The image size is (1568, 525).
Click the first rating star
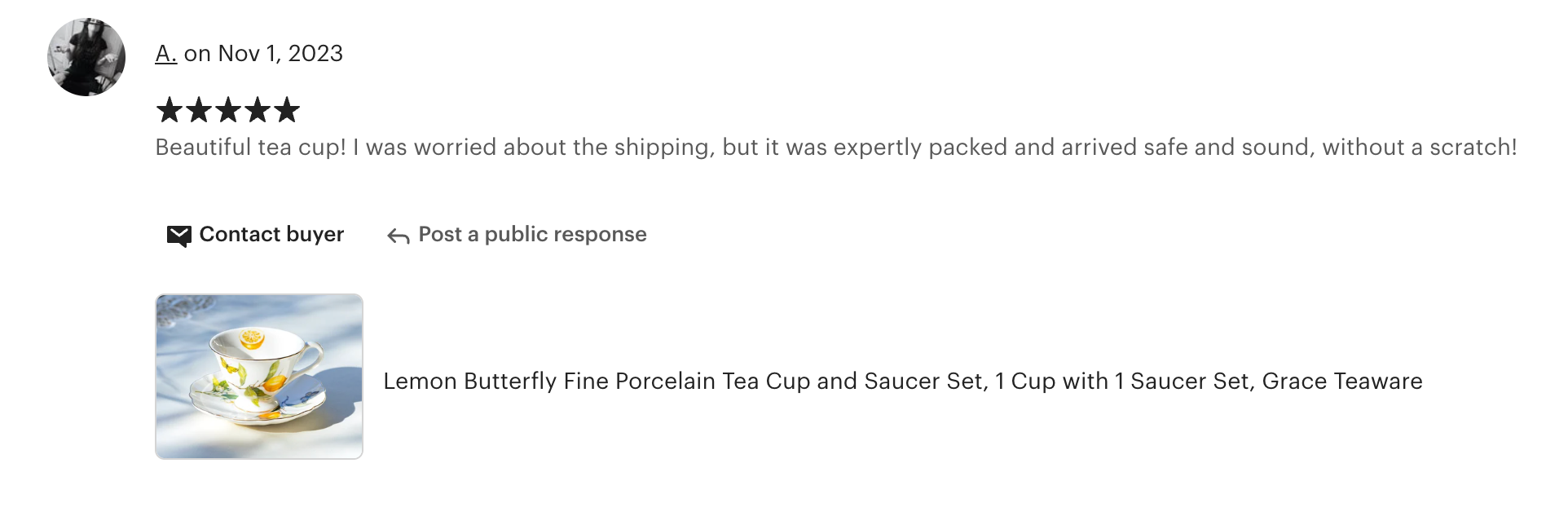(x=170, y=110)
